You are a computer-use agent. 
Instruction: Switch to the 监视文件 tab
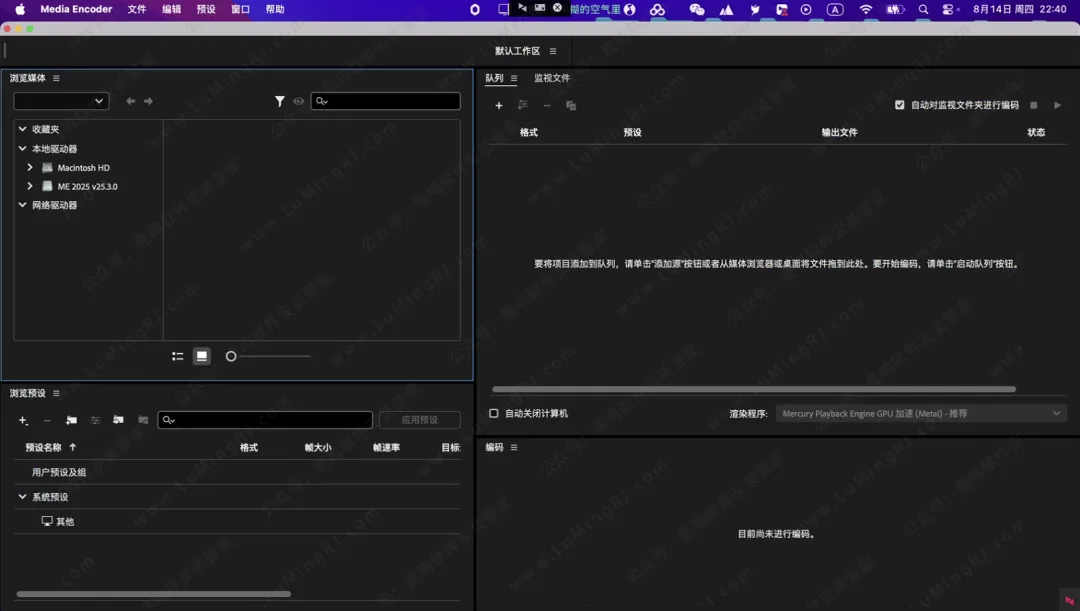[551, 78]
